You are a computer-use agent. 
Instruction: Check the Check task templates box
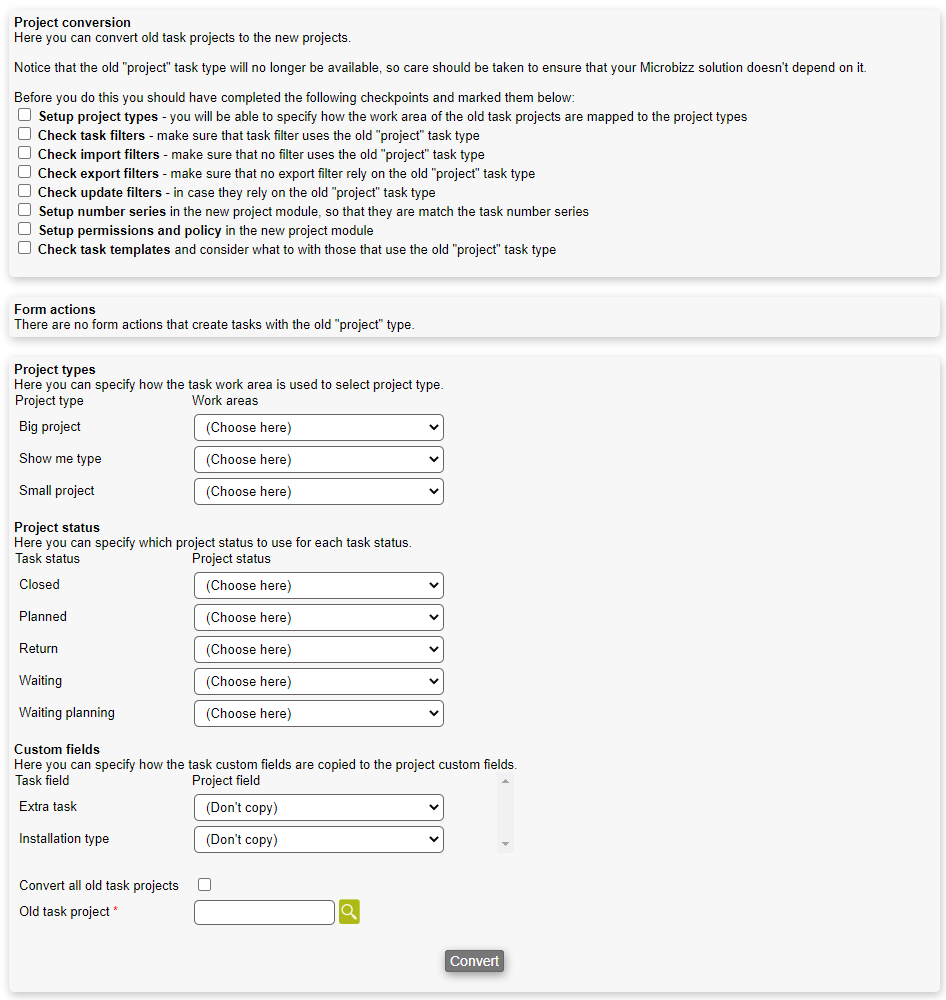tap(25, 248)
